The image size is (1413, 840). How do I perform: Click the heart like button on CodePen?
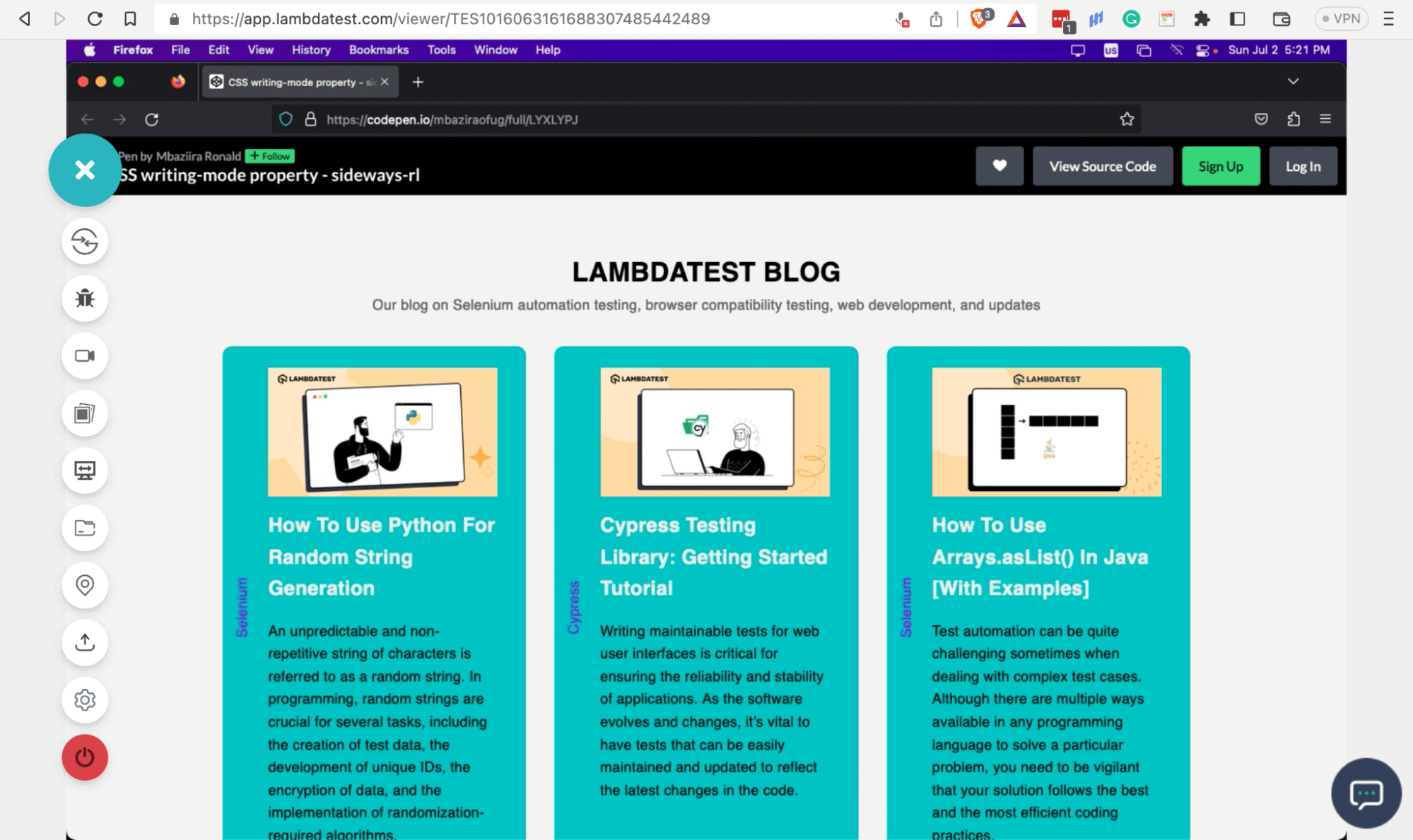click(999, 166)
